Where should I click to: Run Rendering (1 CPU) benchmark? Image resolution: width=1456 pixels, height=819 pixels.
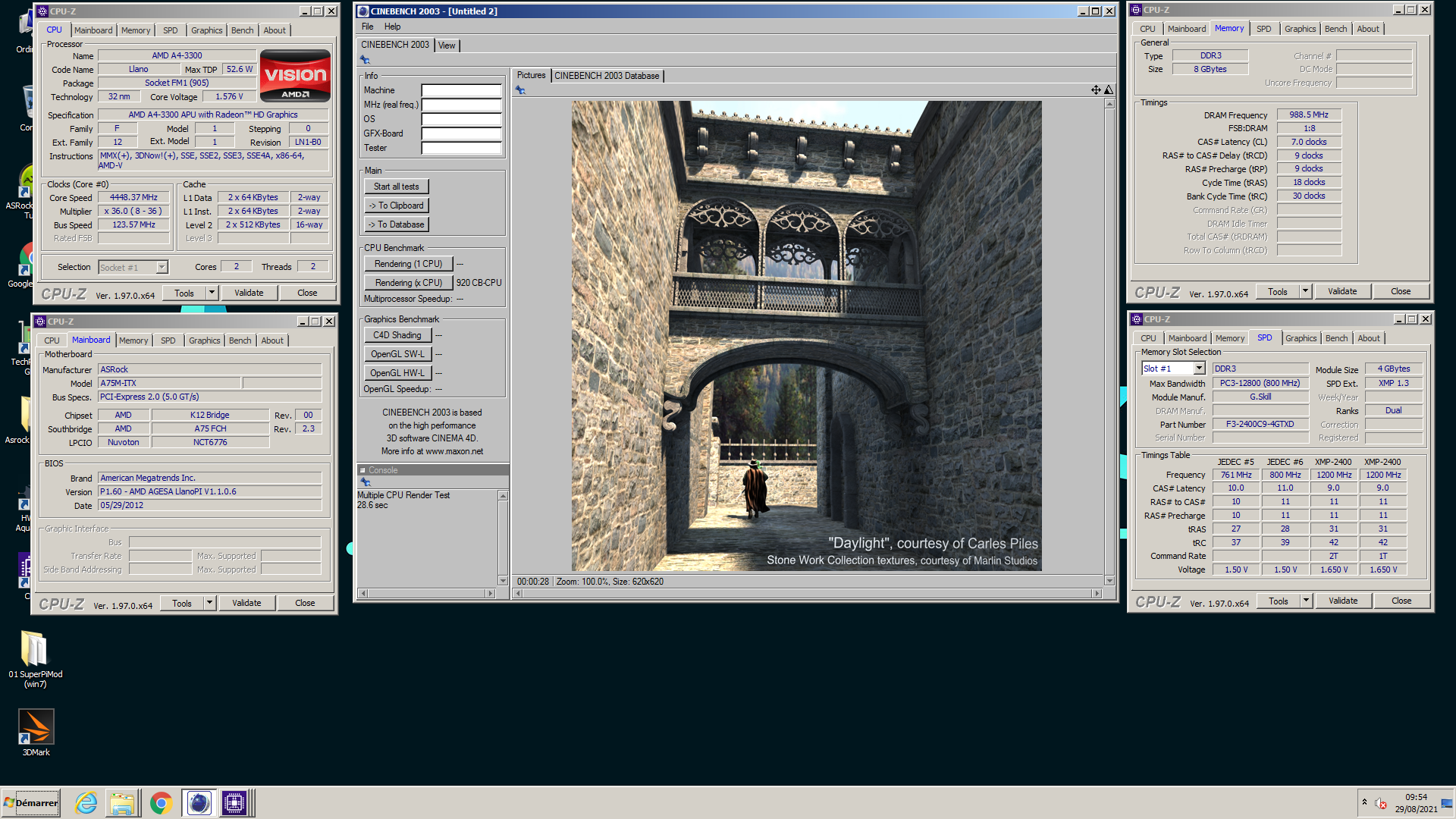408,264
